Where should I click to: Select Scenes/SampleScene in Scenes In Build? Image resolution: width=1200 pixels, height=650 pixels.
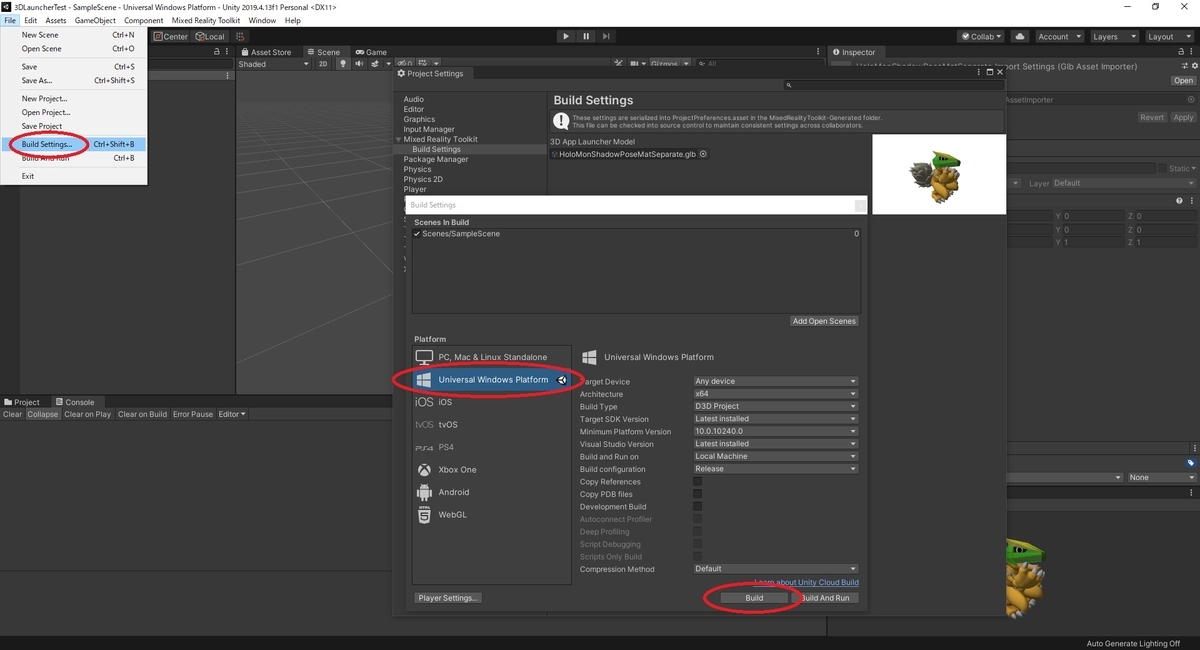click(636, 233)
